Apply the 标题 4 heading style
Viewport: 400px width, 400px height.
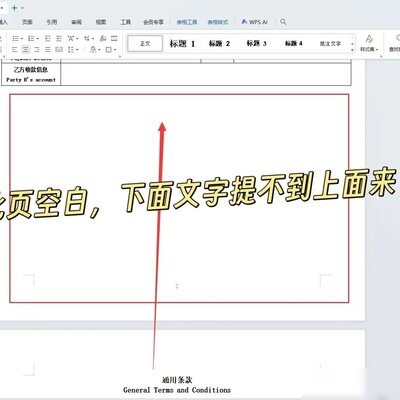[x=294, y=44]
